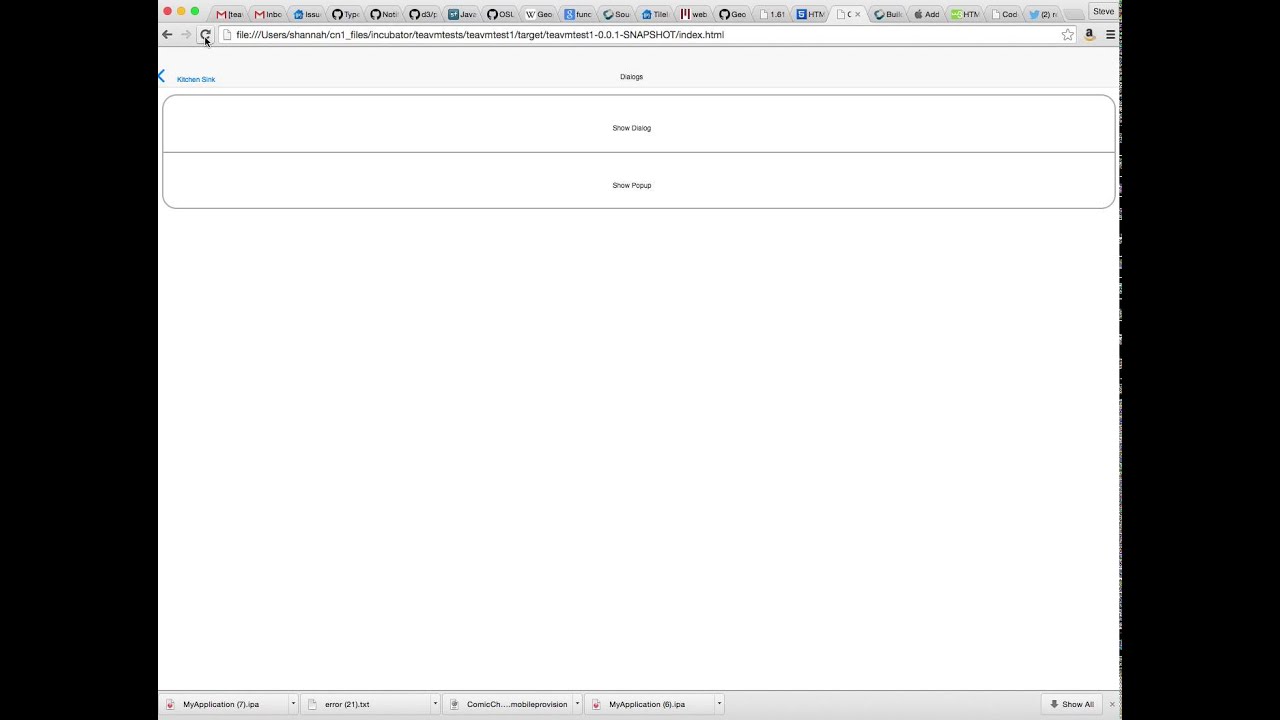The width and height of the screenshot is (1280, 720).
Task: Switch to the Issu tab
Action: 307,14
